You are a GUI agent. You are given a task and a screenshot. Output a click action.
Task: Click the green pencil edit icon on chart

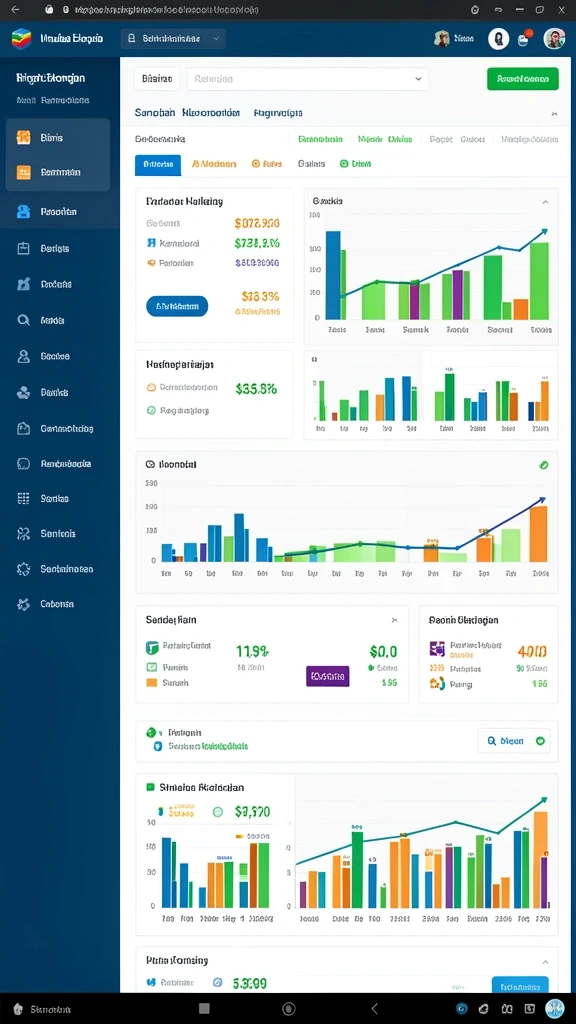[x=544, y=465]
